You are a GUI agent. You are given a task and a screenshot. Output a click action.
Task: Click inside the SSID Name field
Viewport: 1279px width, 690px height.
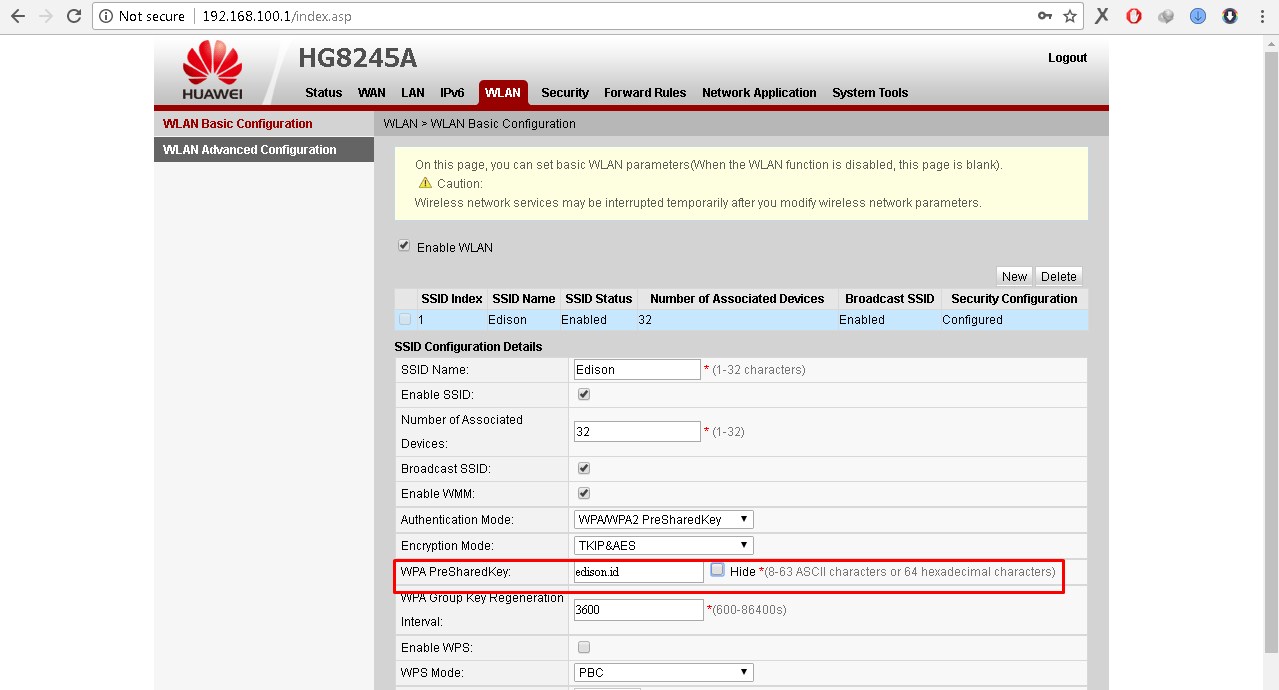(636, 369)
